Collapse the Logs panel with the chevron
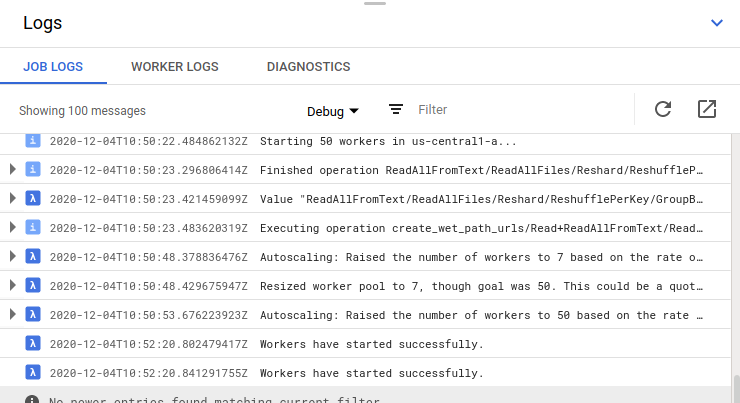Image resolution: width=740 pixels, height=403 pixels. click(x=716, y=23)
